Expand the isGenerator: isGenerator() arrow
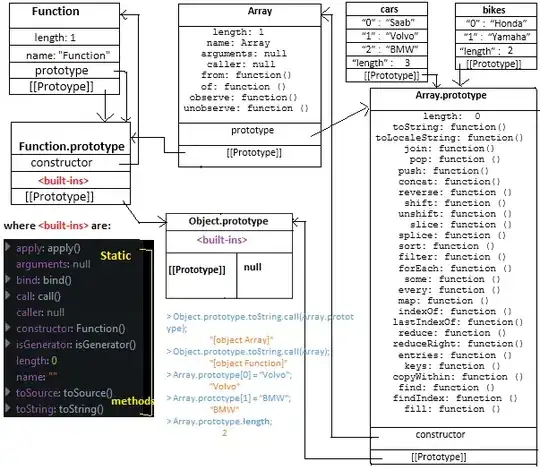 click(x=8, y=344)
